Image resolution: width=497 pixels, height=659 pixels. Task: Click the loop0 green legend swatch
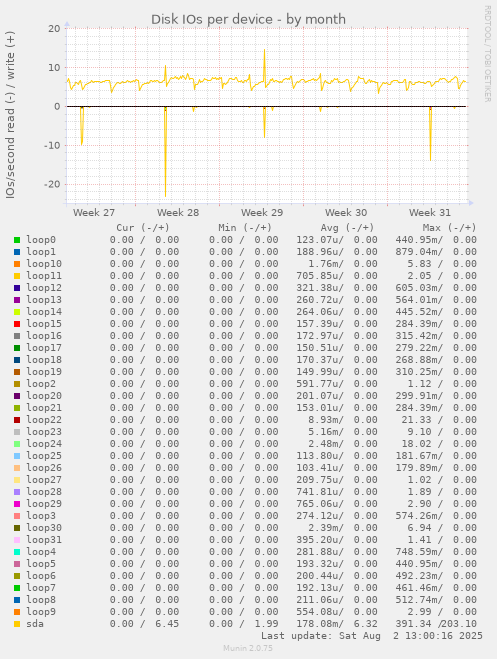point(17,240)
